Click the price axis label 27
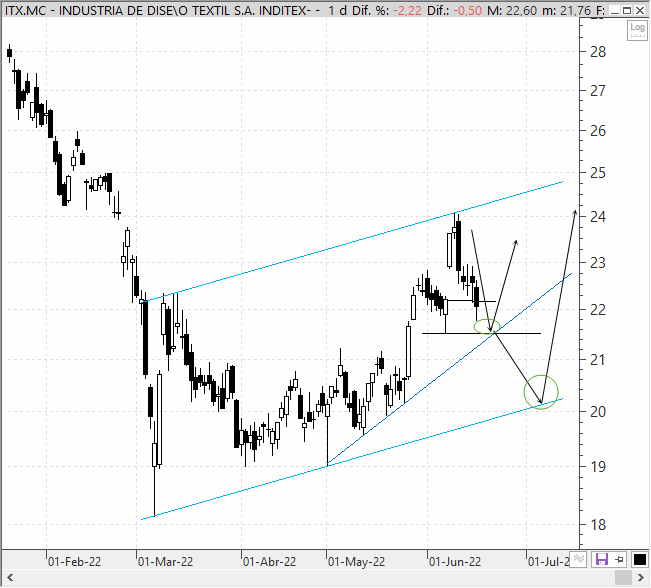 pyautogui.click(x=598, y=91)
